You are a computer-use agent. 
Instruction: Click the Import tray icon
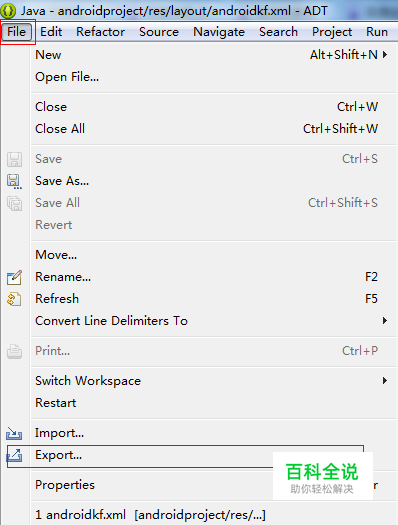(14, 433)
